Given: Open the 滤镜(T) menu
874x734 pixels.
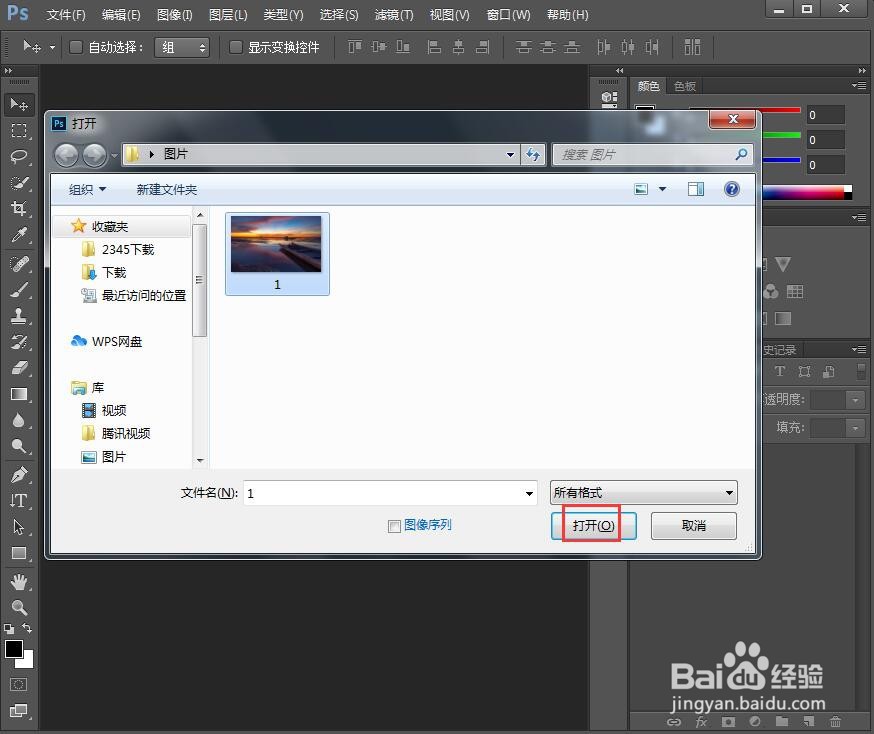Looking at the screenshot, I should [x=394, y=15].
